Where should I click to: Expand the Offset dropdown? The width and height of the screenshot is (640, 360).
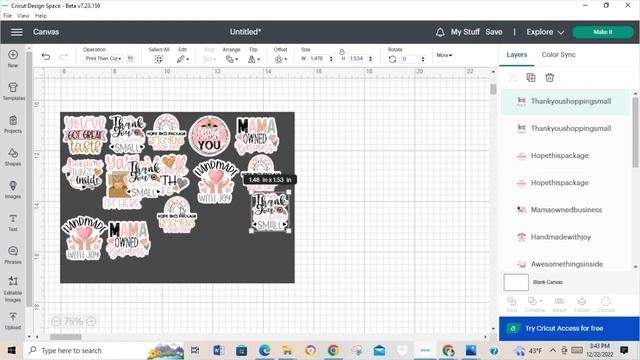tap(281, 59)
